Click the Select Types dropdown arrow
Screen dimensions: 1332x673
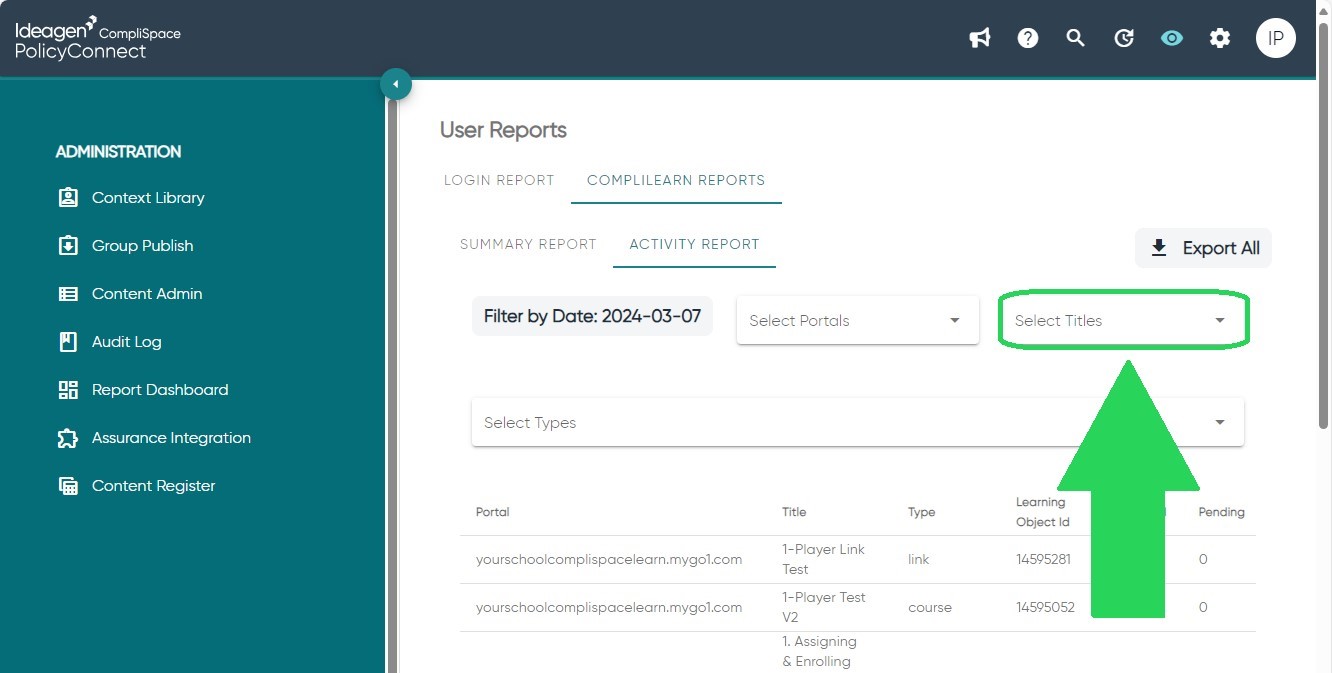[1220, 422]
